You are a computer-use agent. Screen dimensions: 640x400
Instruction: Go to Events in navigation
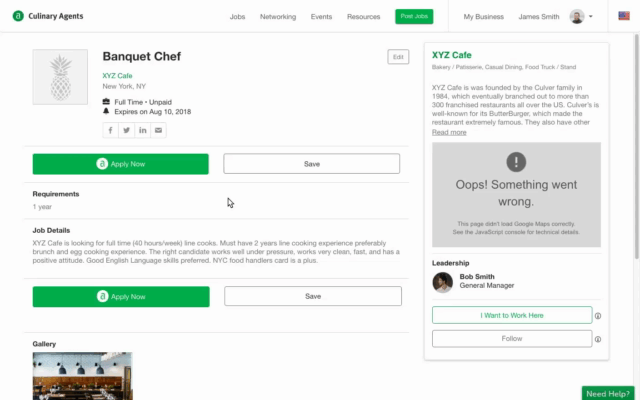[x=321, y=17]
